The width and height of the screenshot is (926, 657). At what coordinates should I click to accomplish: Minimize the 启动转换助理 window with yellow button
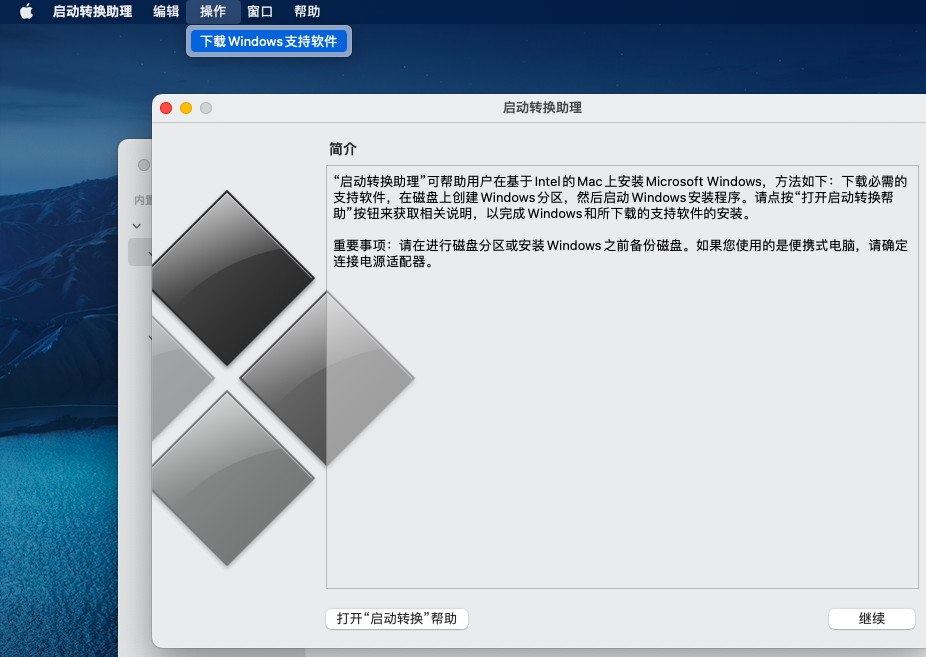pyautogui.click(x=186, y=108)
